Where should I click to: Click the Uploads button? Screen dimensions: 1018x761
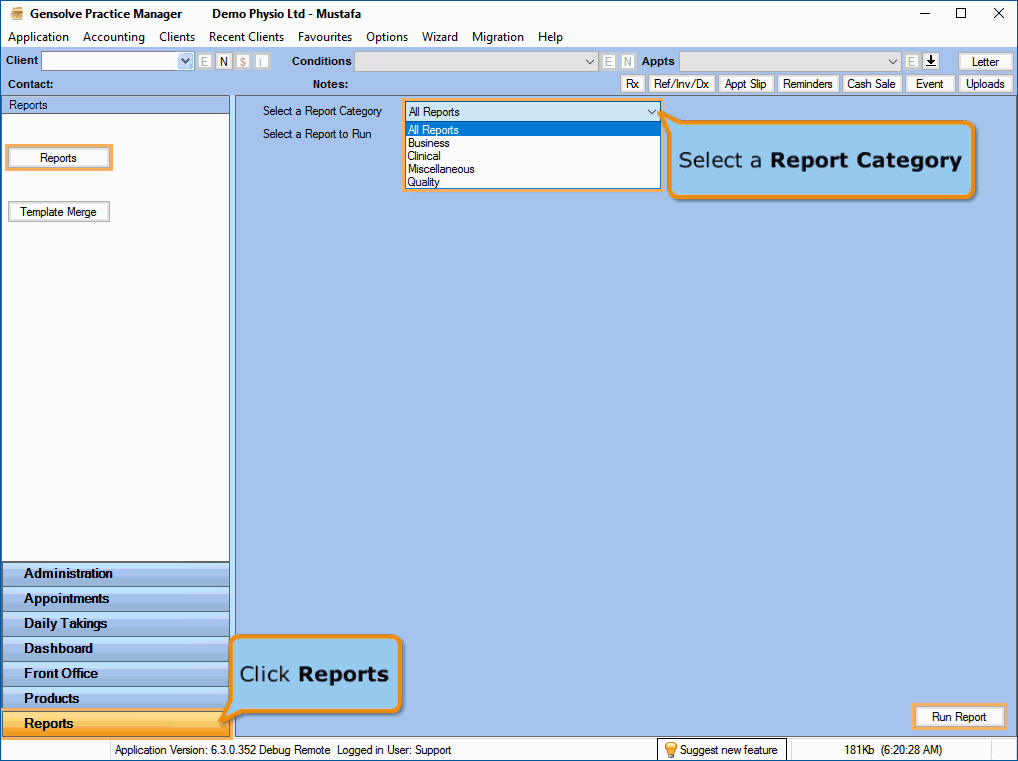[x=985, y=84]
